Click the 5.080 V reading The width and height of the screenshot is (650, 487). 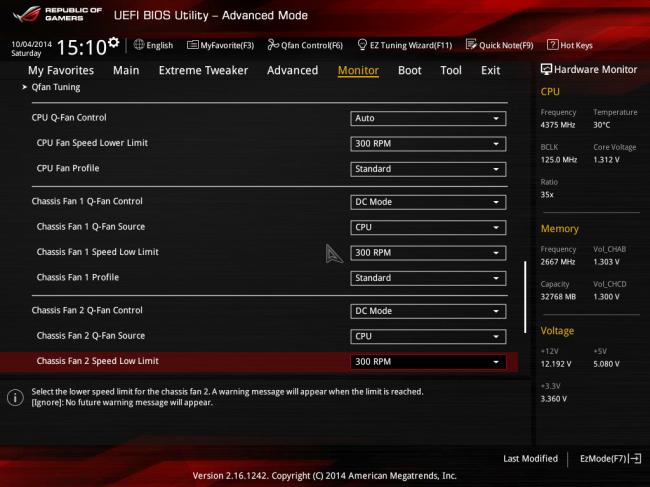click(606, 364)
